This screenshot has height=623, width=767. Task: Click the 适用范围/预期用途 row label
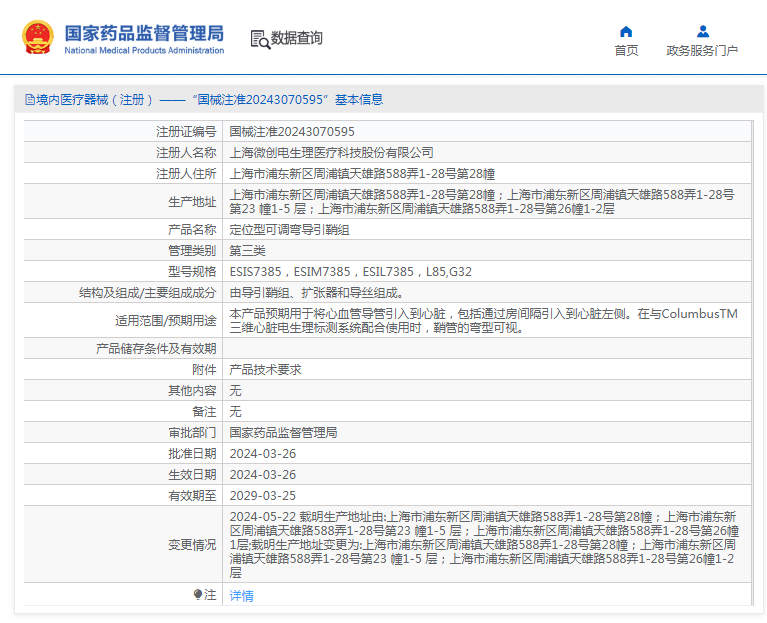[165, 320]
